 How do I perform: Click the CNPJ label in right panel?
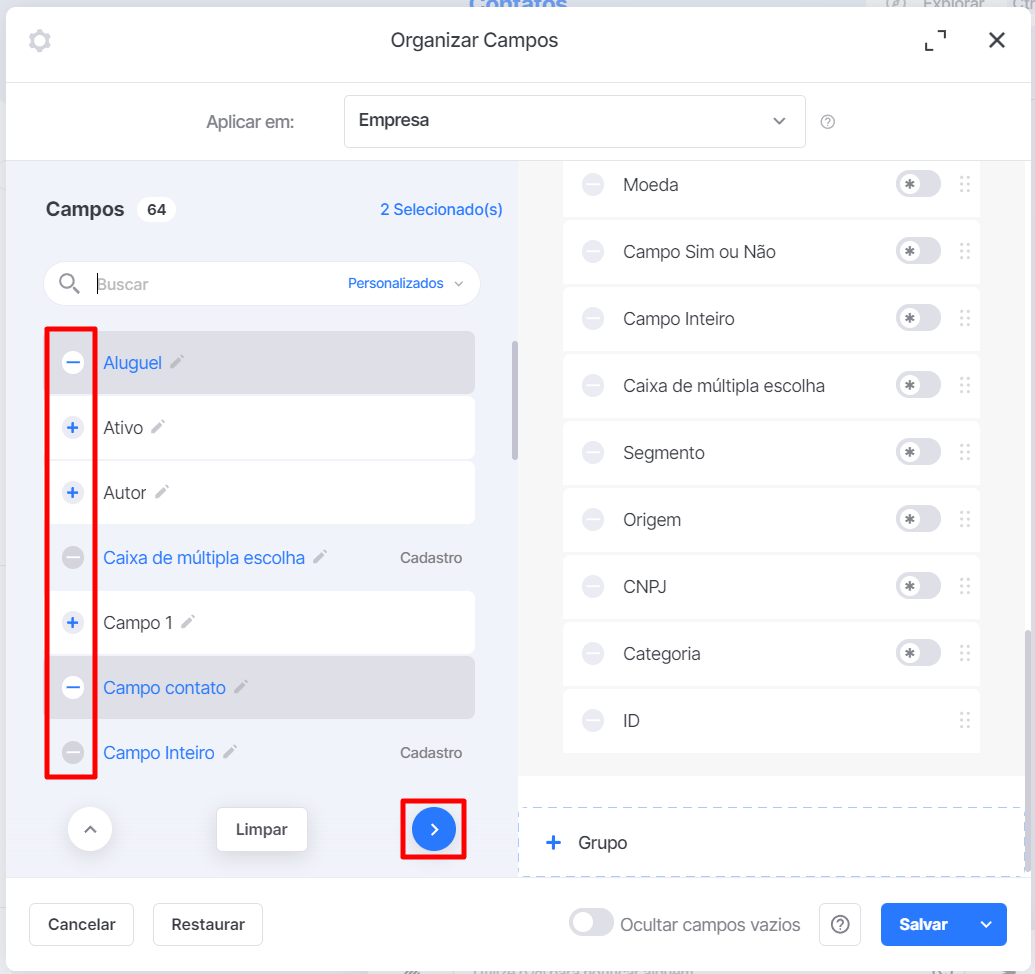pos(645,587)
